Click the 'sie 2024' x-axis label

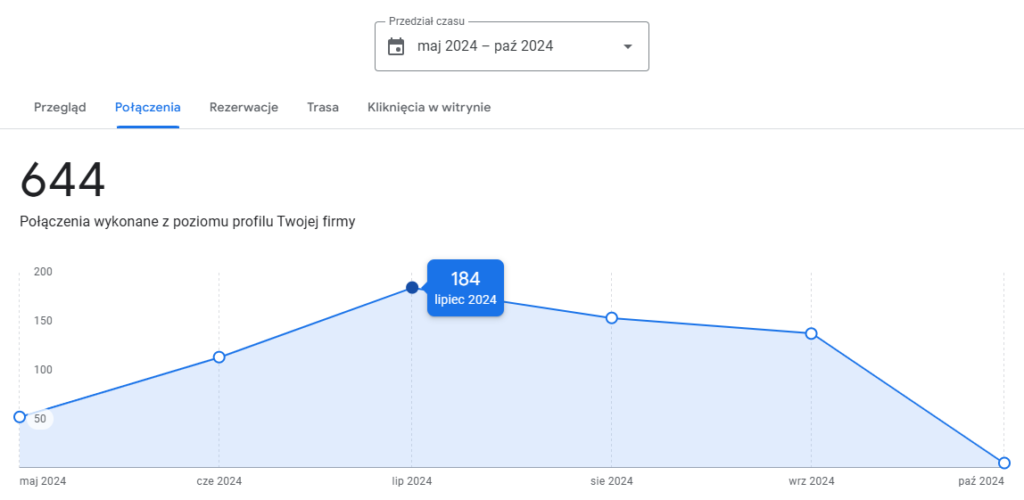612,482
